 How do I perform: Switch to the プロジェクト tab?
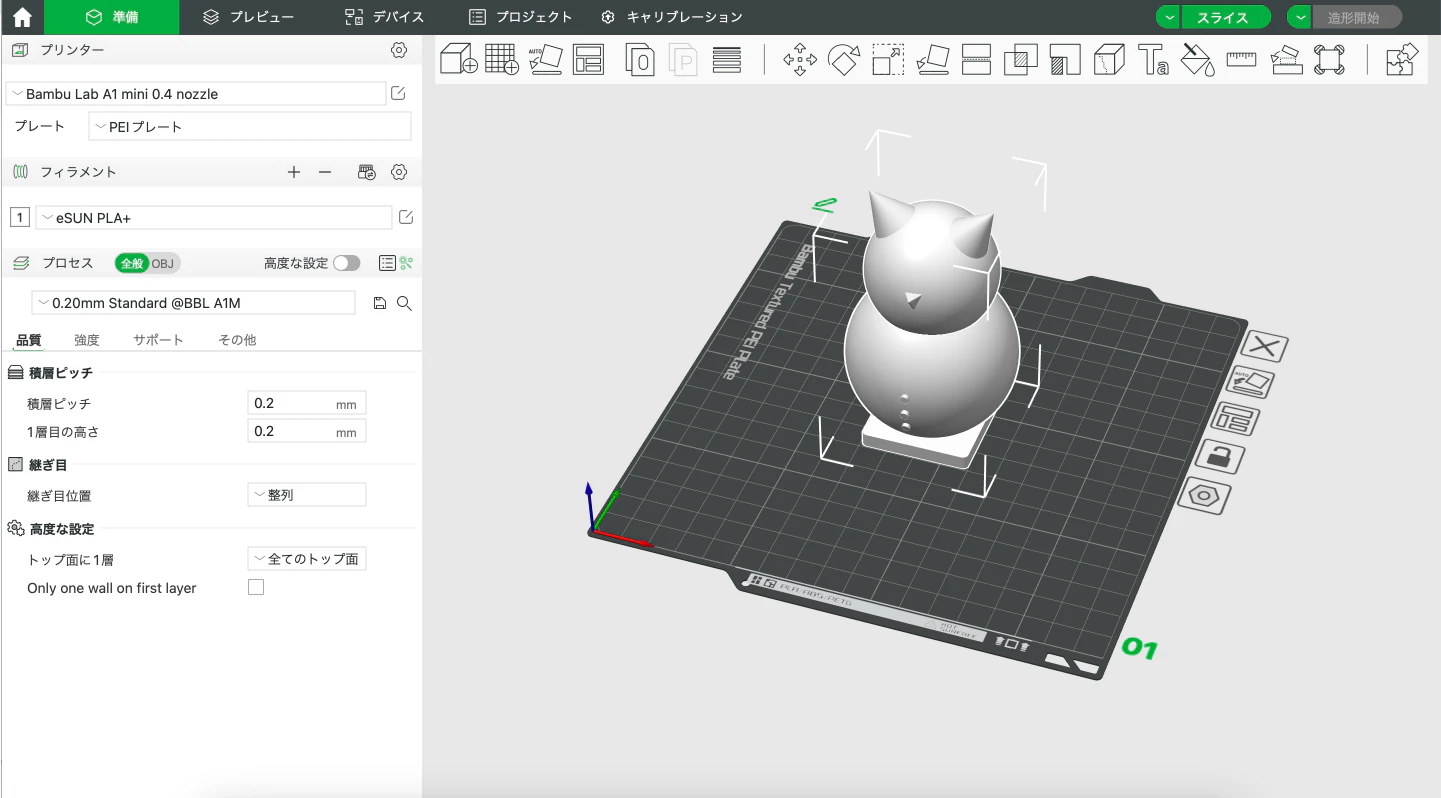pyautogui.click(x=521, y=17)
